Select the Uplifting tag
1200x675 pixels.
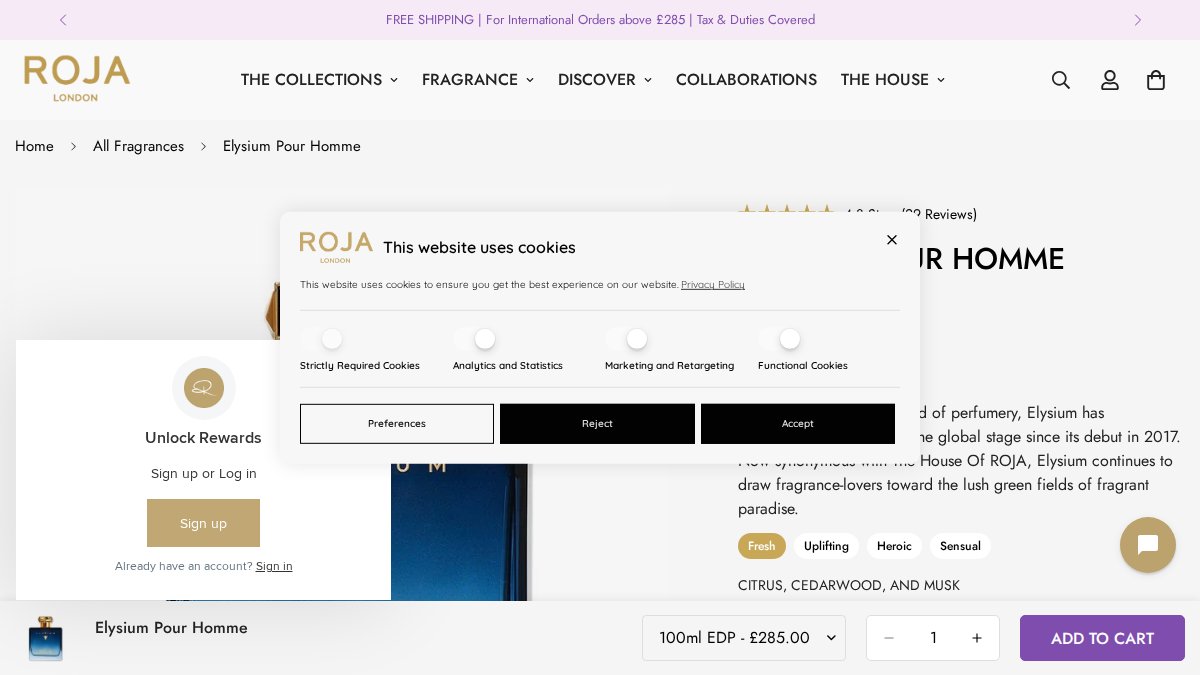826,546
